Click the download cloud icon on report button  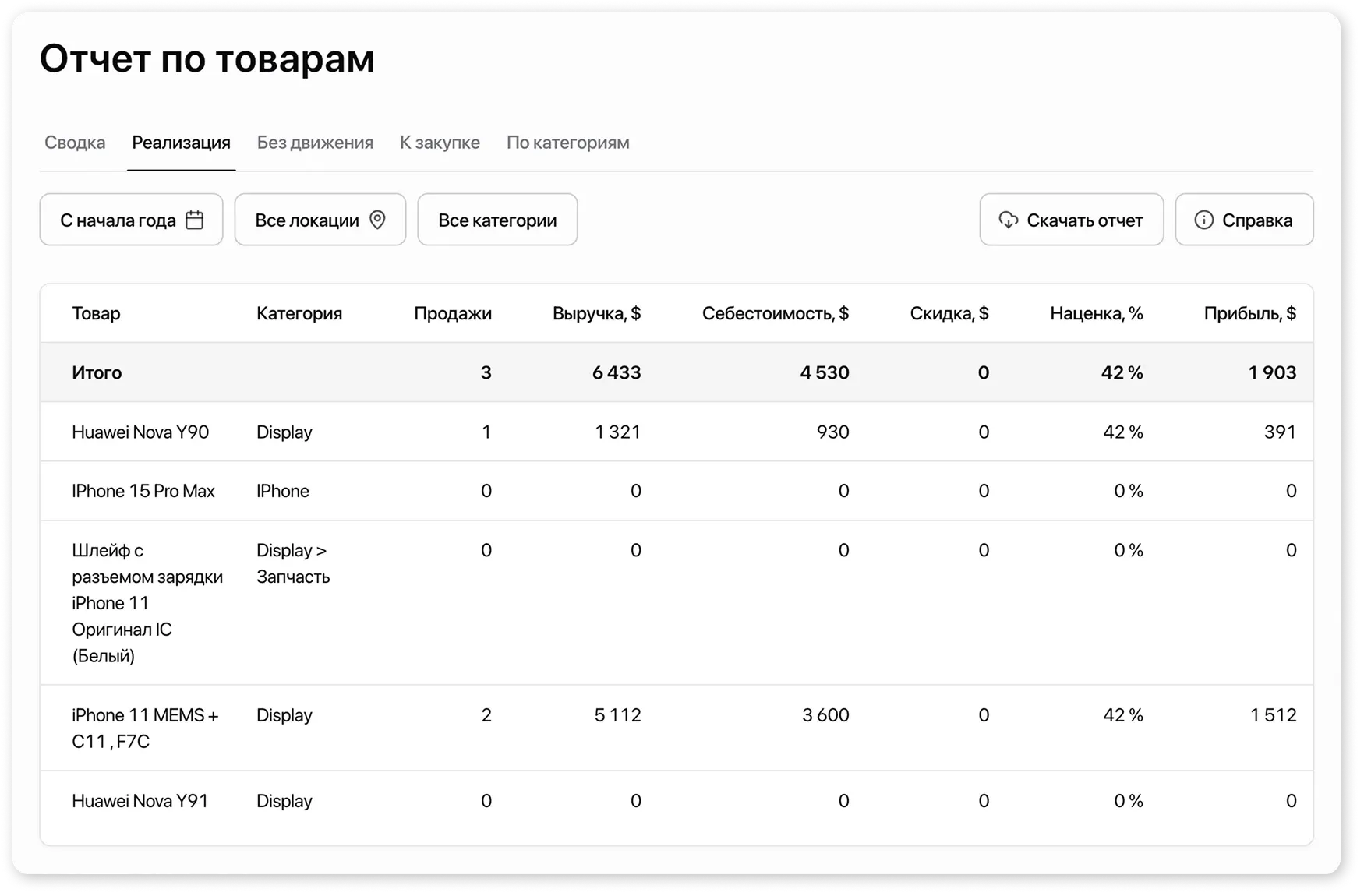[1009, 220]
